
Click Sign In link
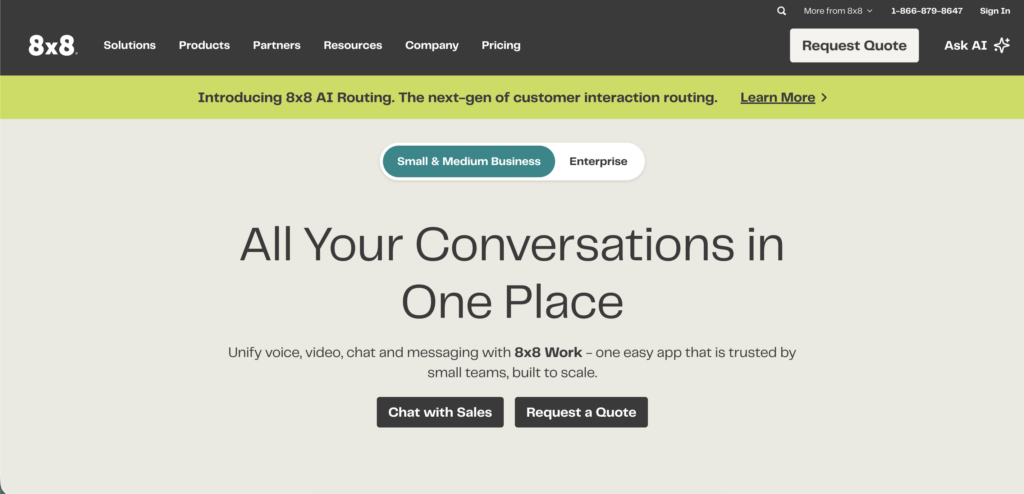tap(995, 11)
